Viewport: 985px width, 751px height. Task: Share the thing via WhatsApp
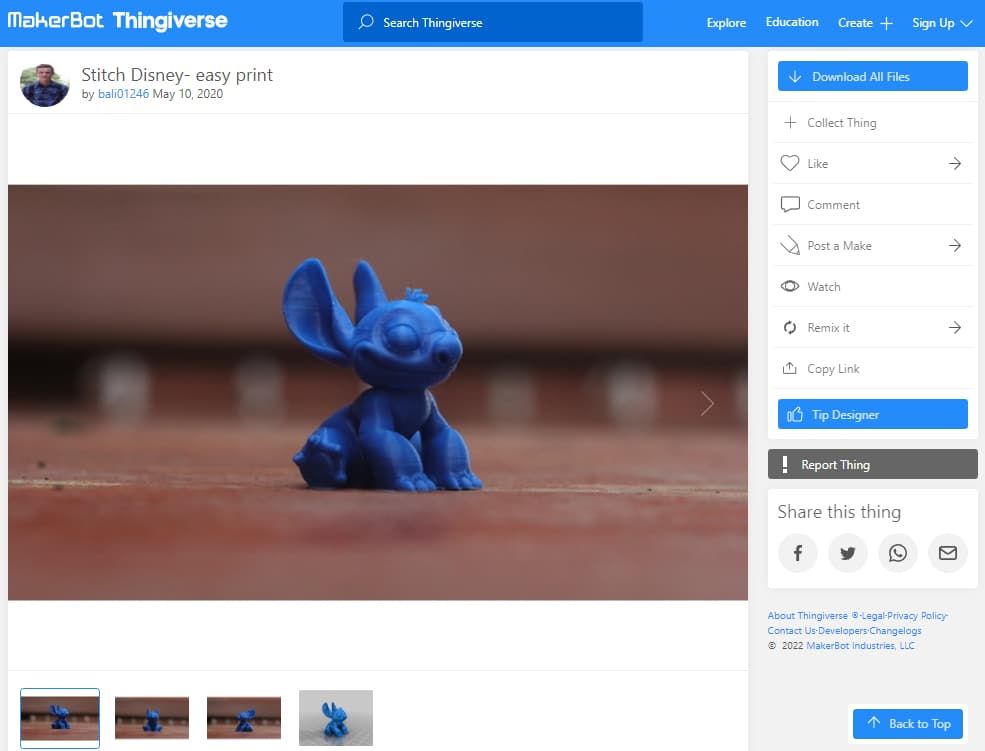pyautogui.click(x=897, y=553)
